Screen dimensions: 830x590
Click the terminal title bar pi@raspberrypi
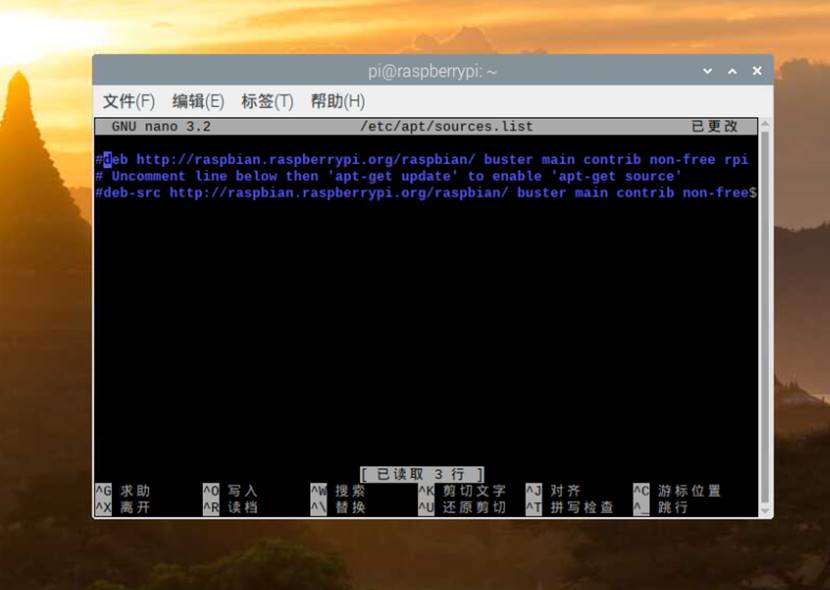click(x=432, y=71)
